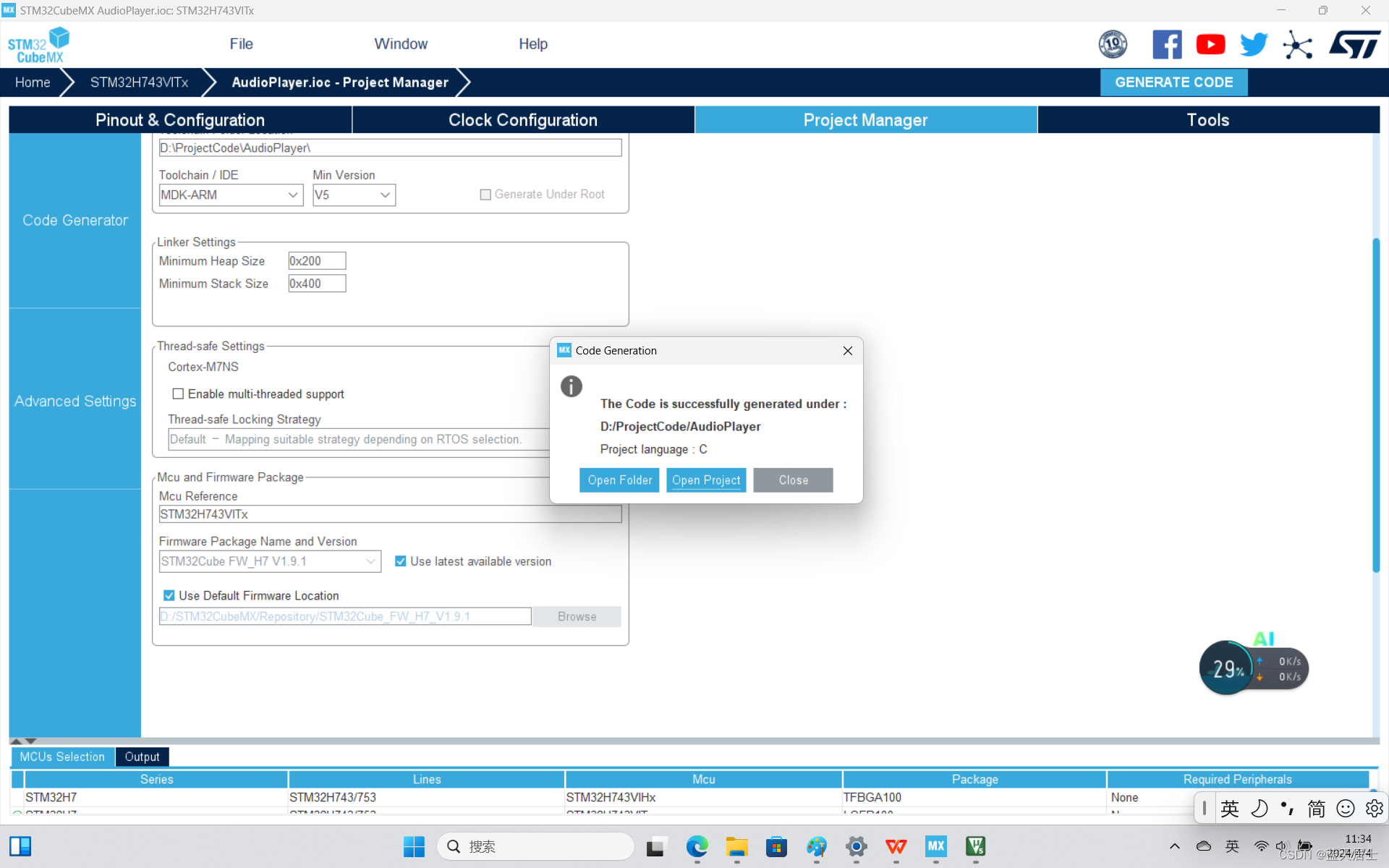This screenshot has width=1389, height=868.
Task: Switch to Clock Configuration tab
Action: coord(522,120)
